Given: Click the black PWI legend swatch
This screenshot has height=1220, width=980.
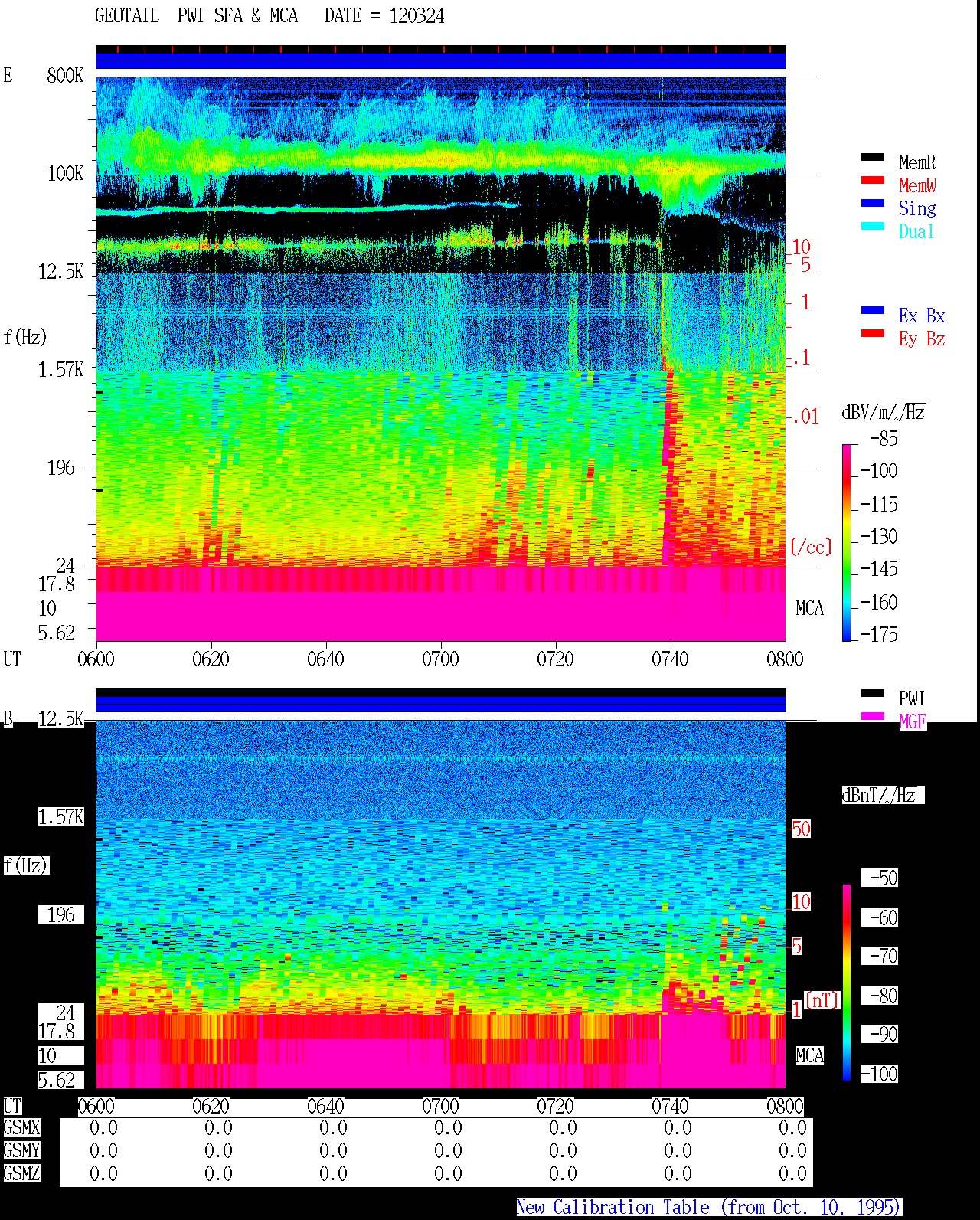Looking at the screenshot, I should 873,694.
